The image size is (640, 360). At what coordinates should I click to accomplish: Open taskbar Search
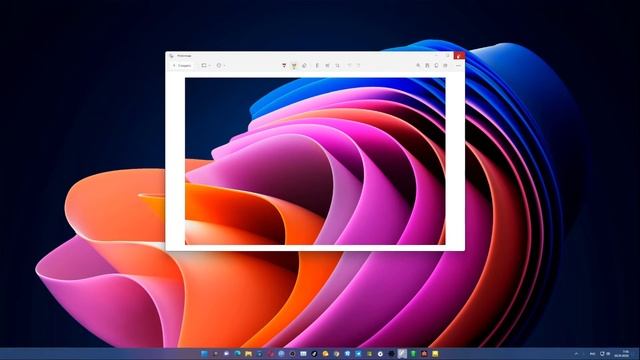pyautogui.click(x=216, y=353)
